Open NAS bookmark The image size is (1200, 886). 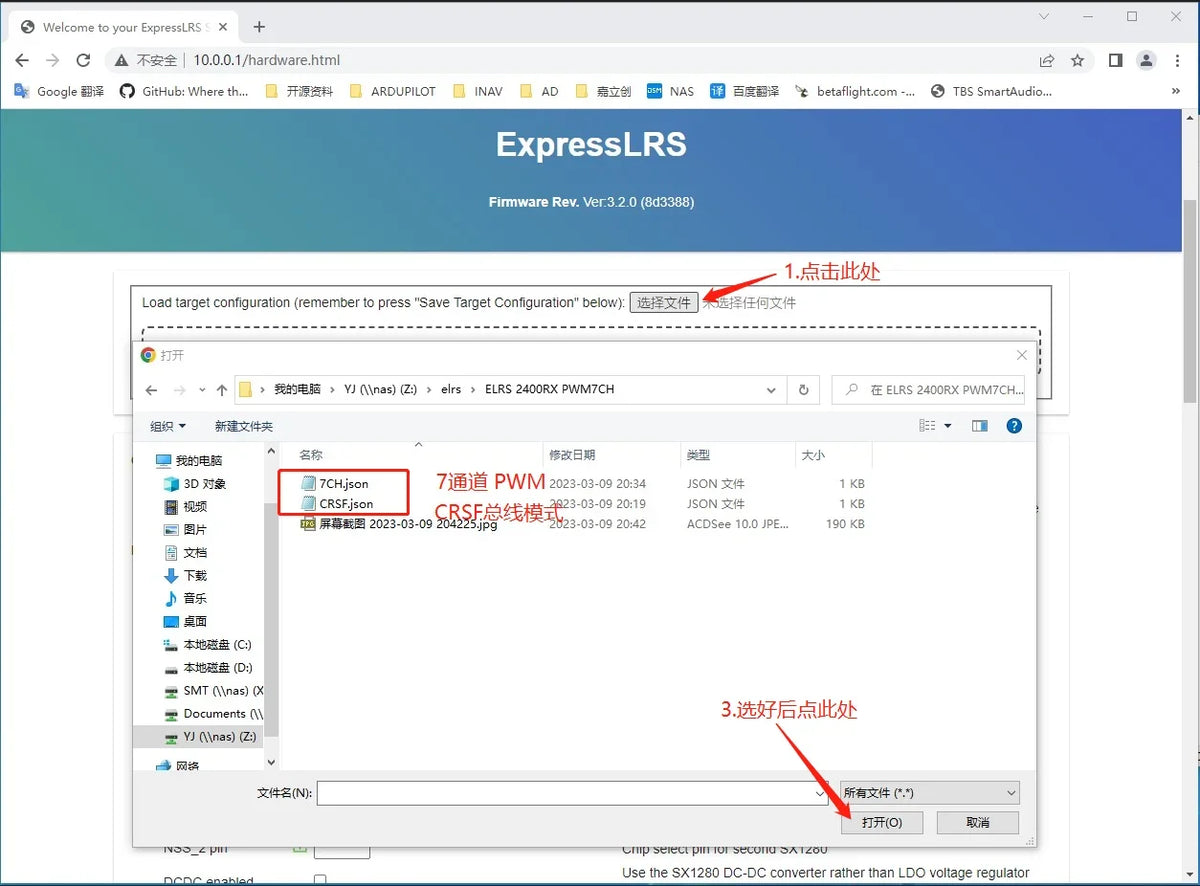coord(670,91)
